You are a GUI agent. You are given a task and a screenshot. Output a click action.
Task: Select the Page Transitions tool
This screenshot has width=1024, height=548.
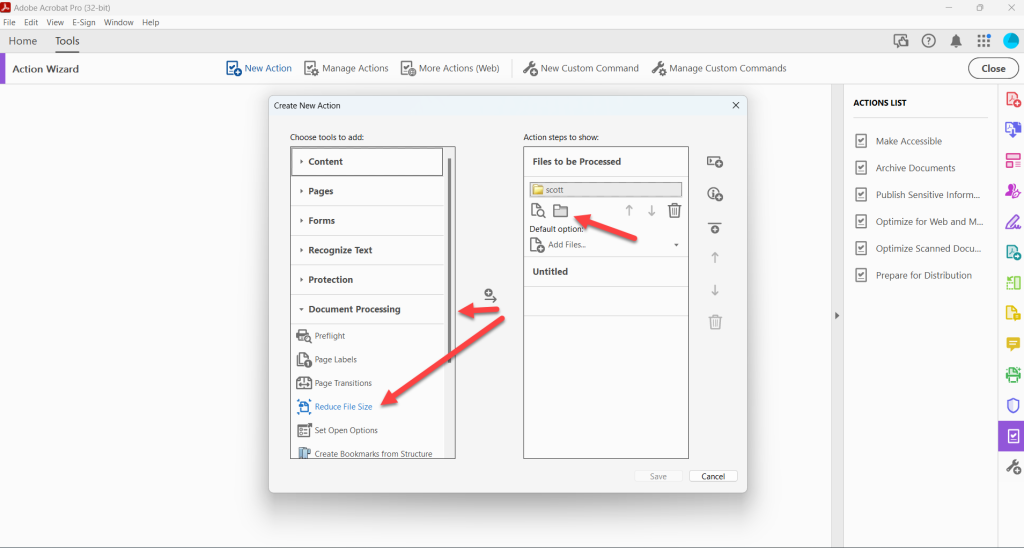[x=334, y=383]
